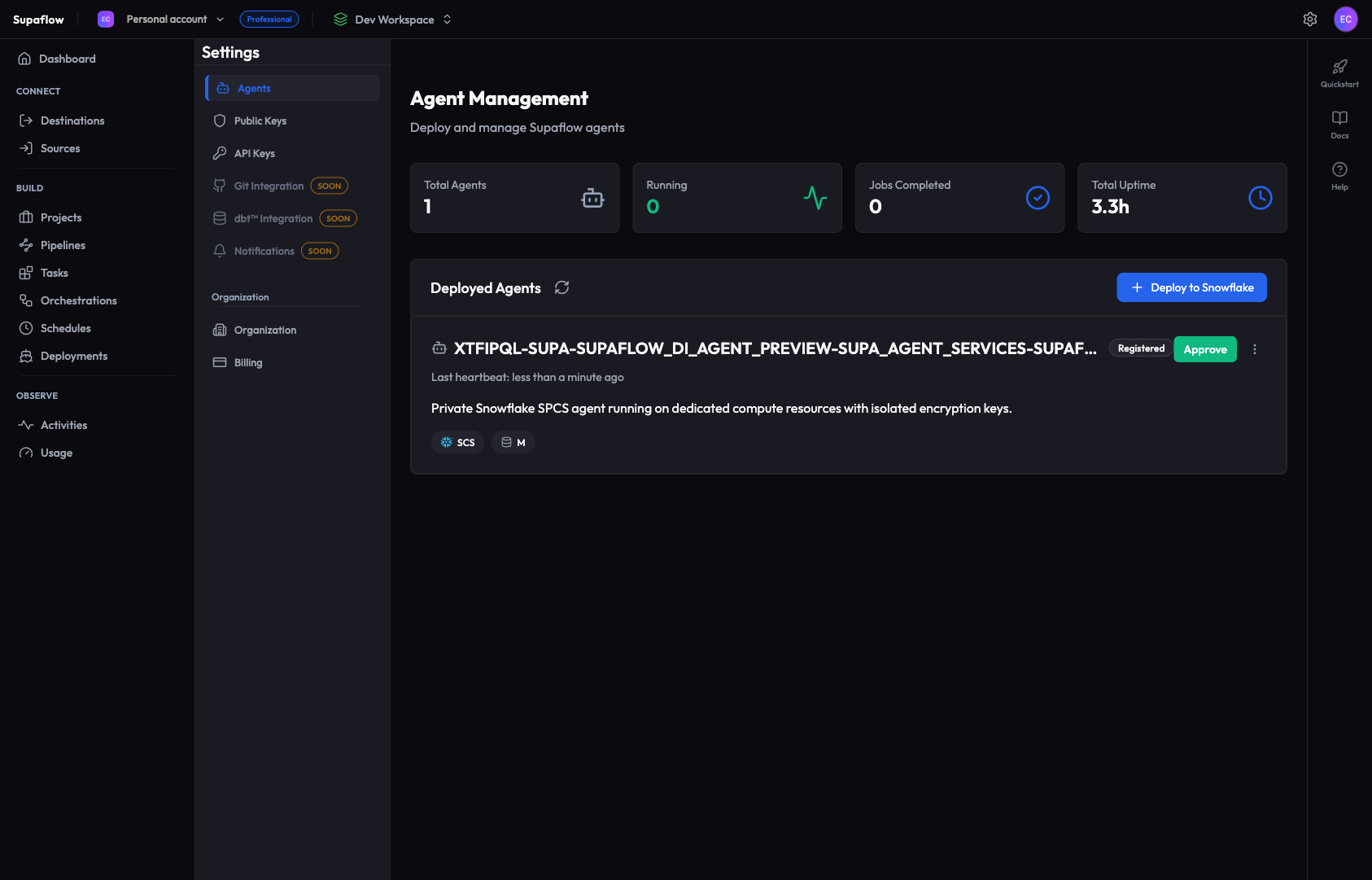Open the Billing settings page

[247, 362]
